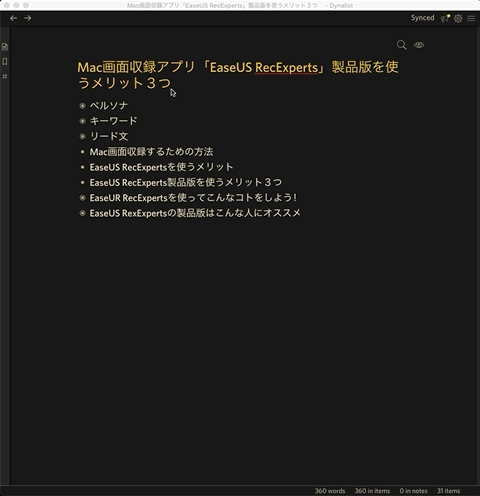Screen dimensions: 480x496
Task: Click the search magnifier icon
Action: pyautogui.click(x=402, y=45)
